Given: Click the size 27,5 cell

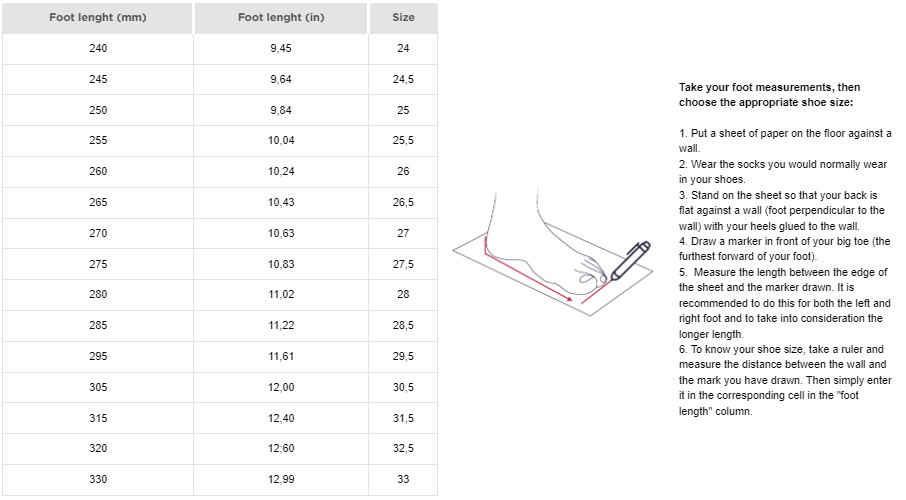Looking at the screenshot, I should pyautogui.click(x=403, y=264).
